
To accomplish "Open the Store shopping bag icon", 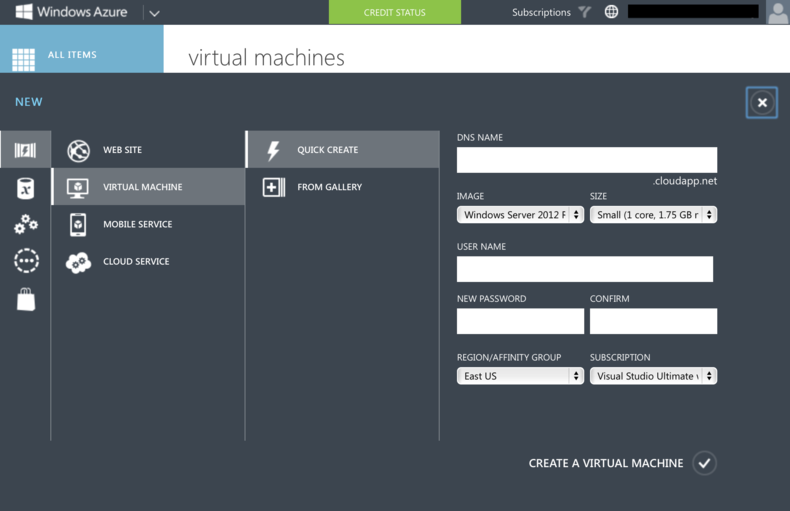I will pyautogui.click(x=26, y=299).
